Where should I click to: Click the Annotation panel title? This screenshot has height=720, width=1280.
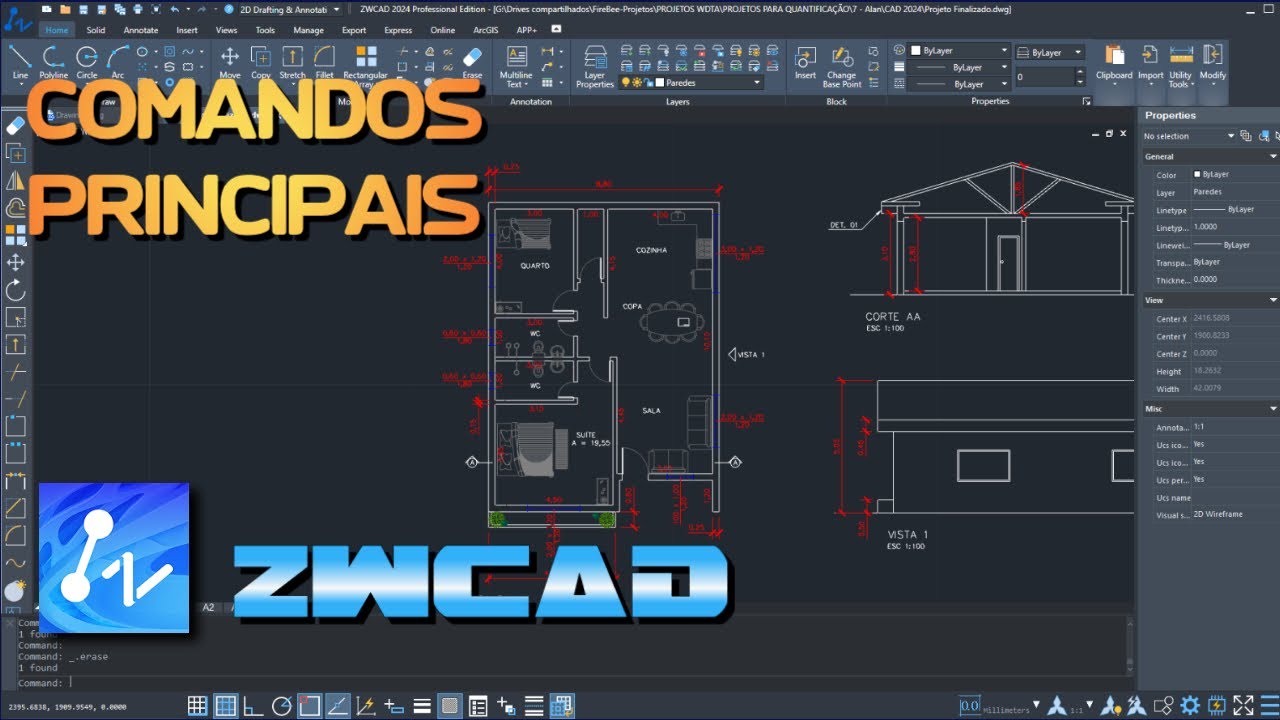tap(531, 102)
